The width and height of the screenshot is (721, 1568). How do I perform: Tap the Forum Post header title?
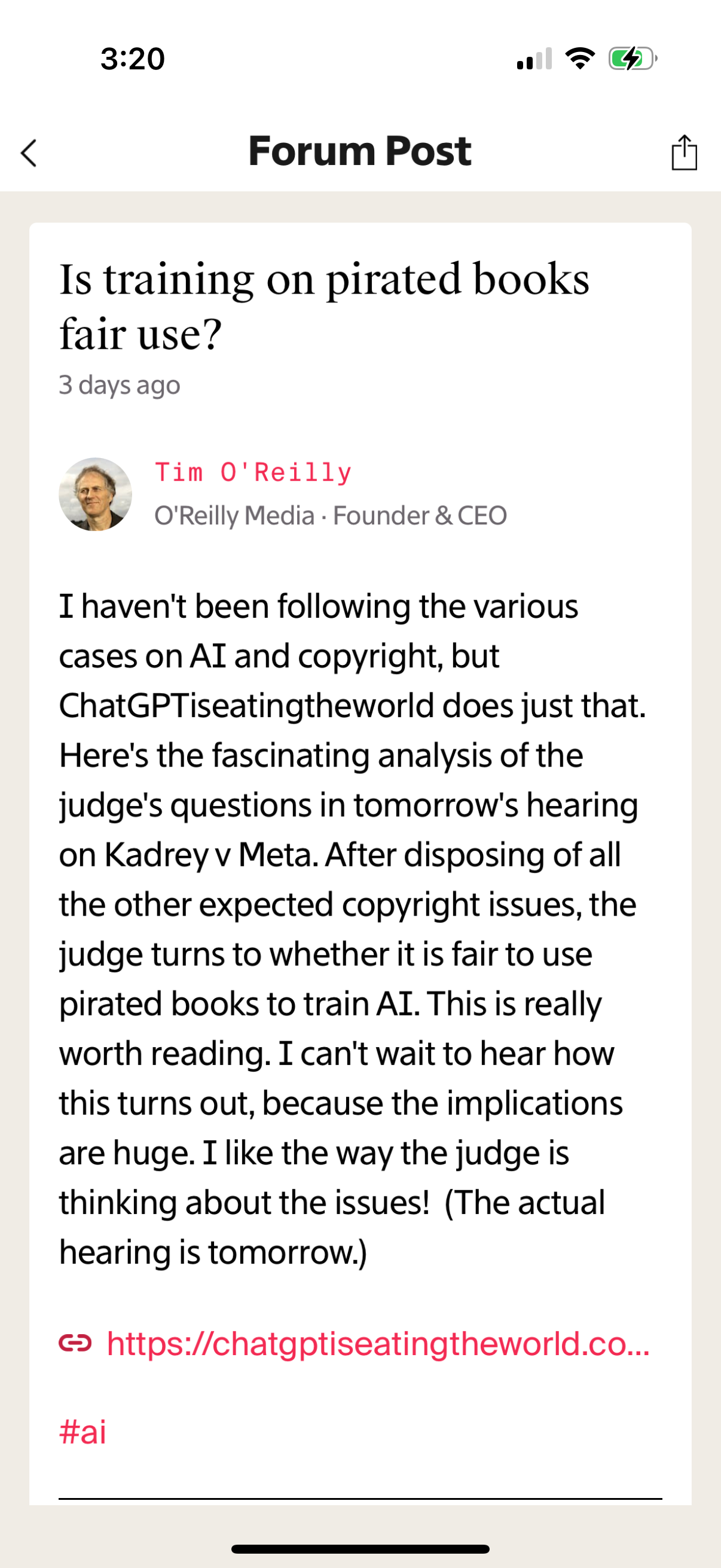360,151
